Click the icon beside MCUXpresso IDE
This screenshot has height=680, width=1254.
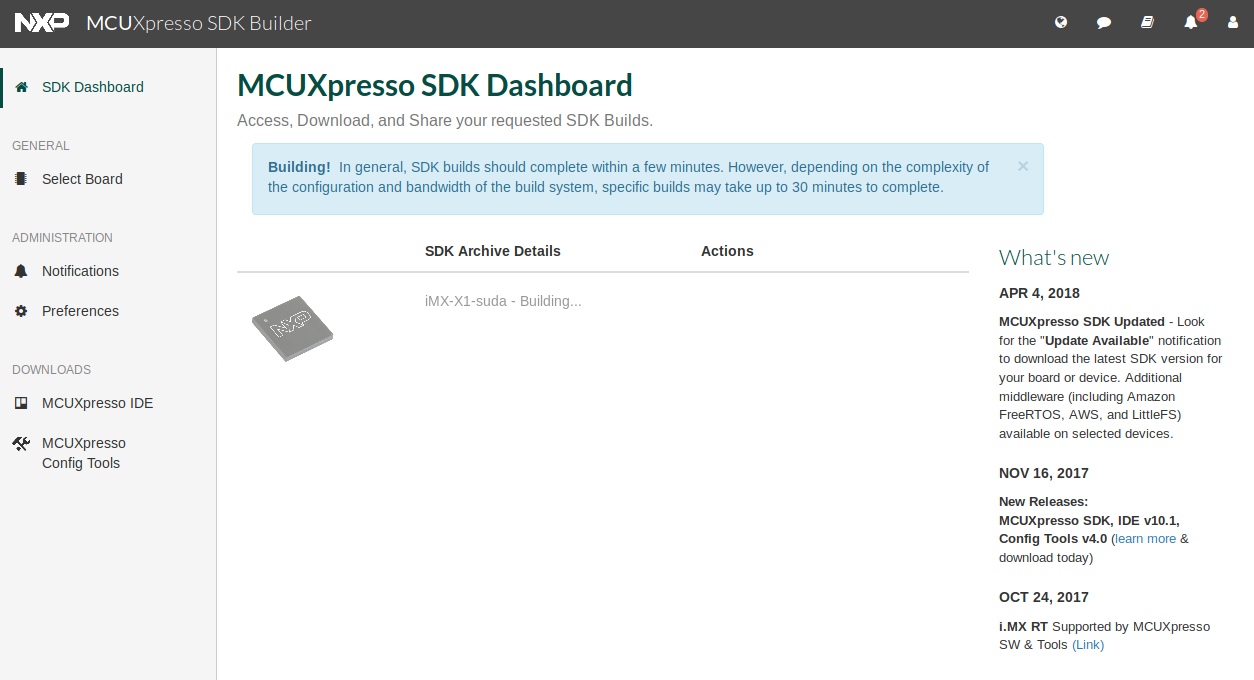pos(21,403)
